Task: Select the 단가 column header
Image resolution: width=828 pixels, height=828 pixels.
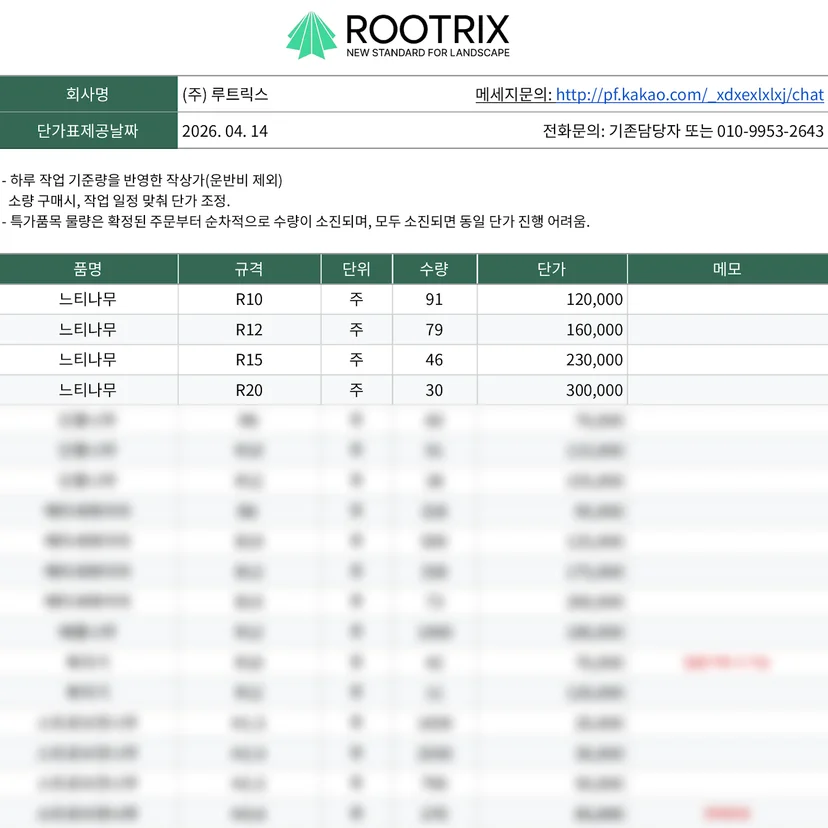Action: 552,269
